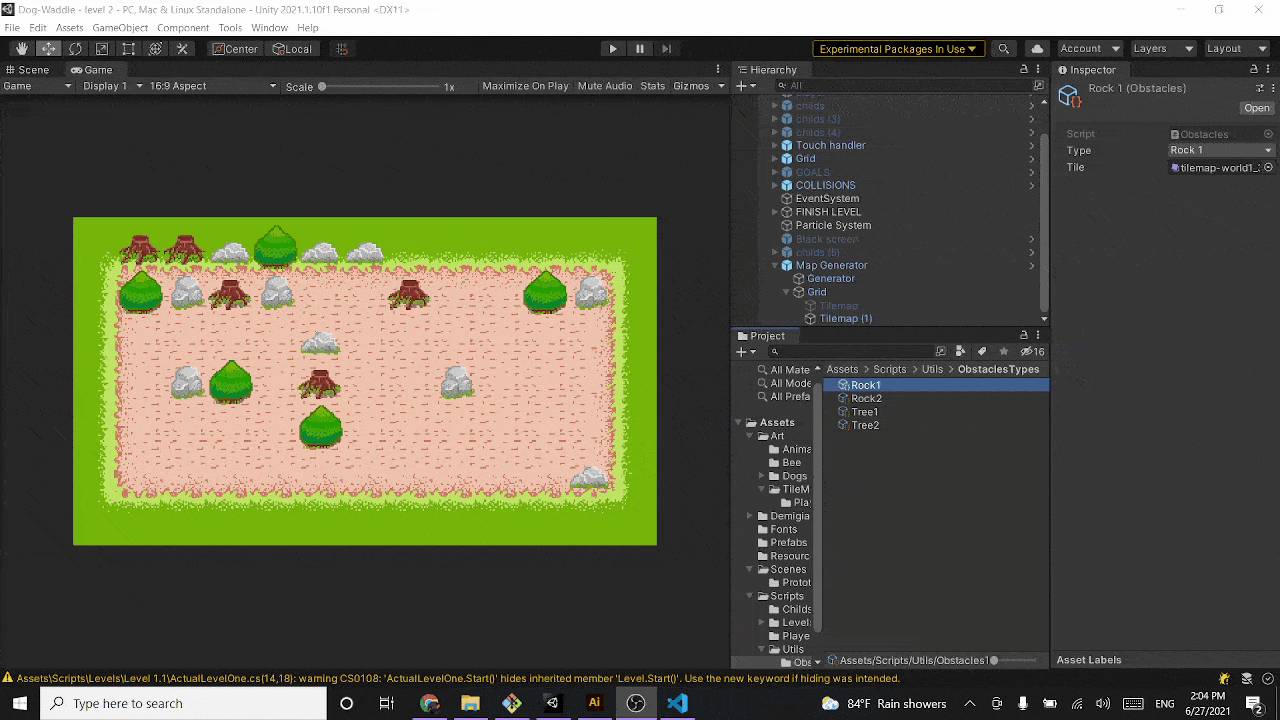Open the cloud services icon
This screenshot has height=720, width=1280.
tap(1037, 49)
